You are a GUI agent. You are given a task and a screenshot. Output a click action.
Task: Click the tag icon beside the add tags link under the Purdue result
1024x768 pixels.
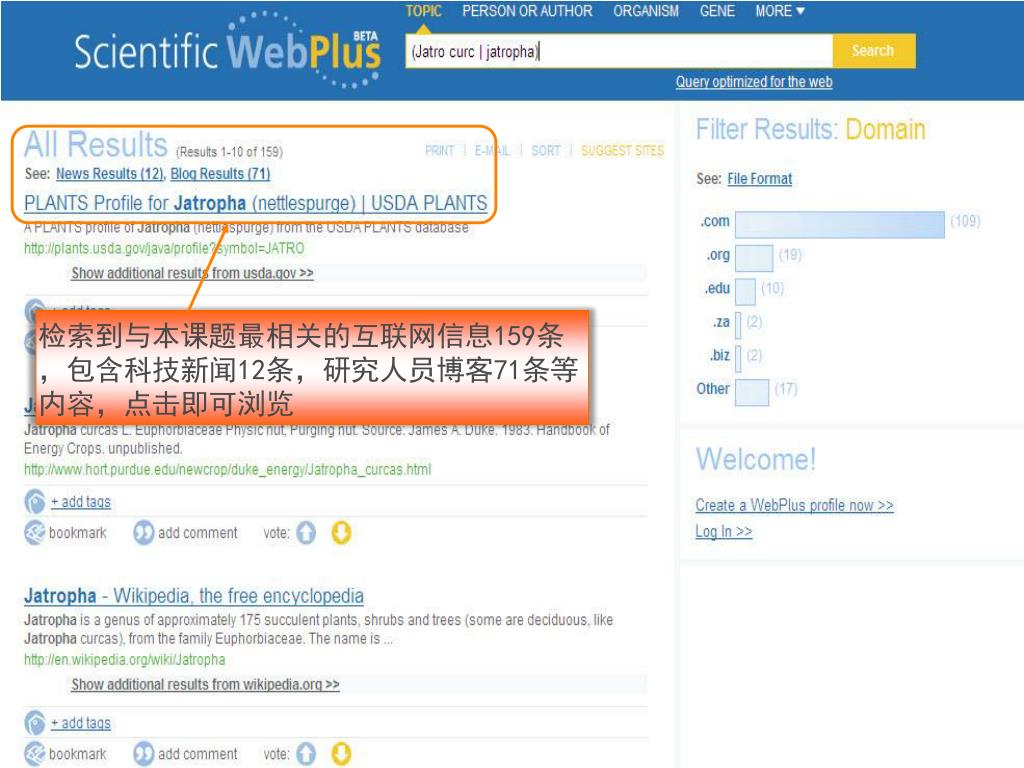click(35, 502)
